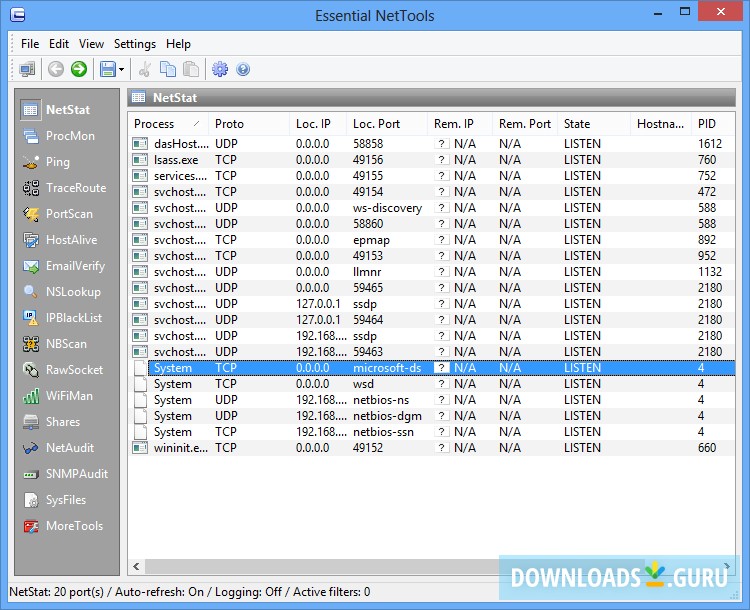Screen dimensions: 750x610
Task: Expand the Save dropdown arrow in toolbar
Action: point(121,69)
